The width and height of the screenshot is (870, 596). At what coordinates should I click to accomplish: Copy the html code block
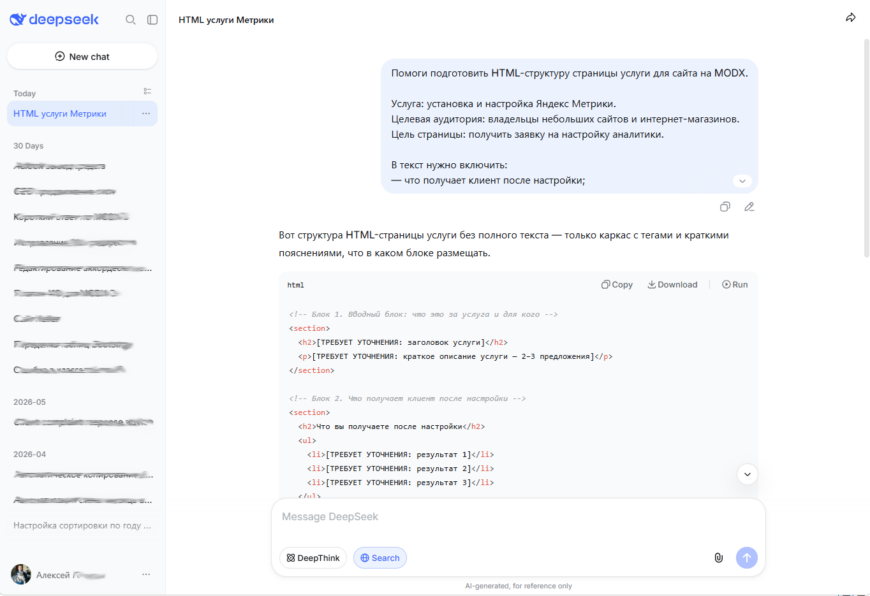pos(617,285)
